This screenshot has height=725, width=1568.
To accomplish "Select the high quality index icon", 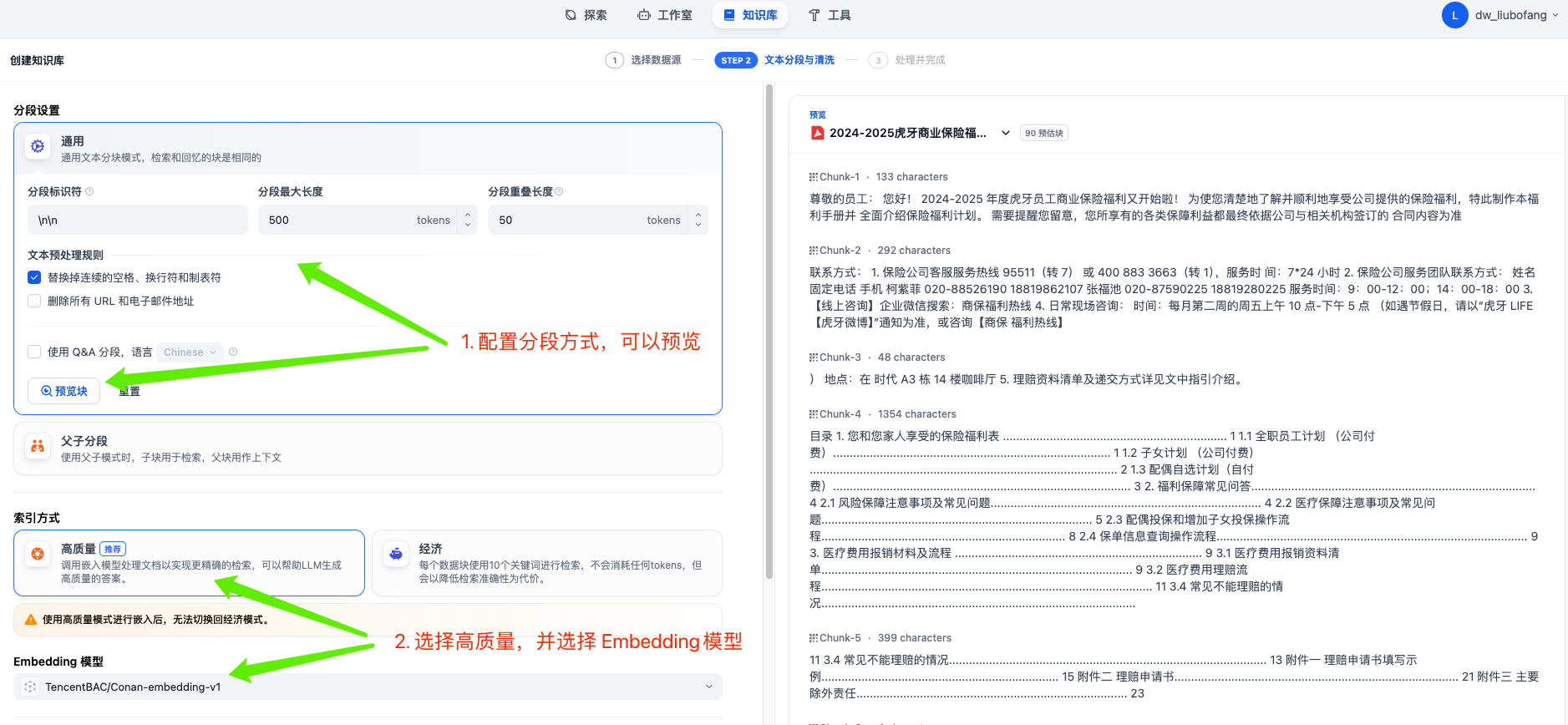I will (x=38, y=554).
